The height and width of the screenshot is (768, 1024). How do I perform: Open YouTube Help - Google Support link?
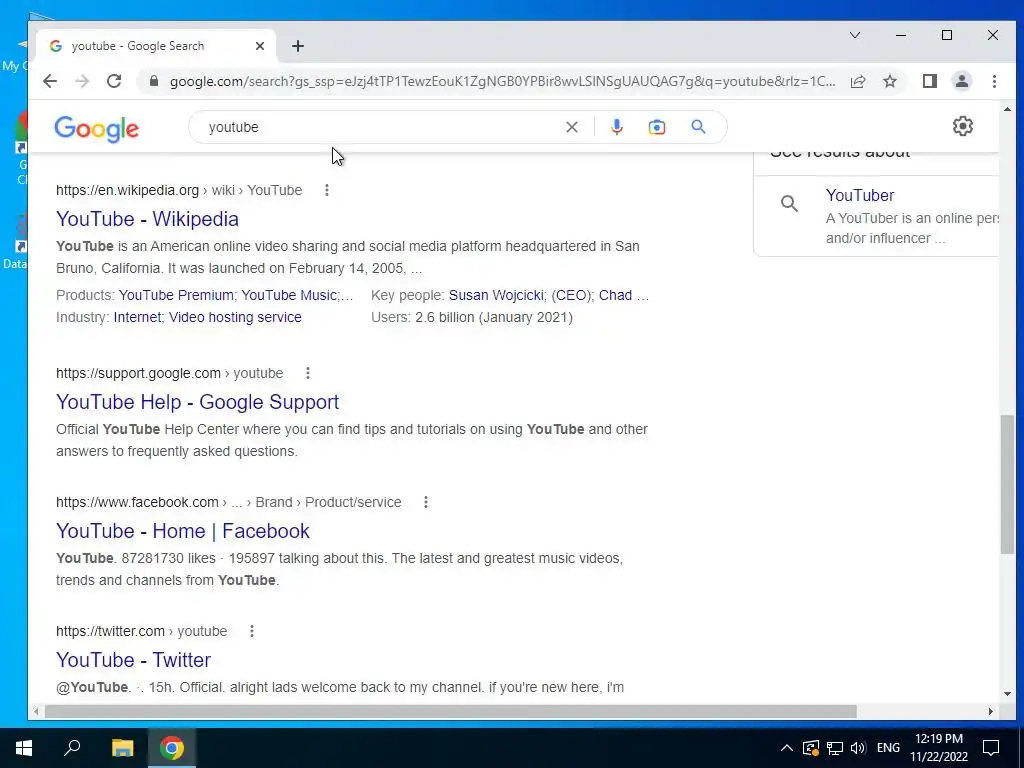point(198,402)
